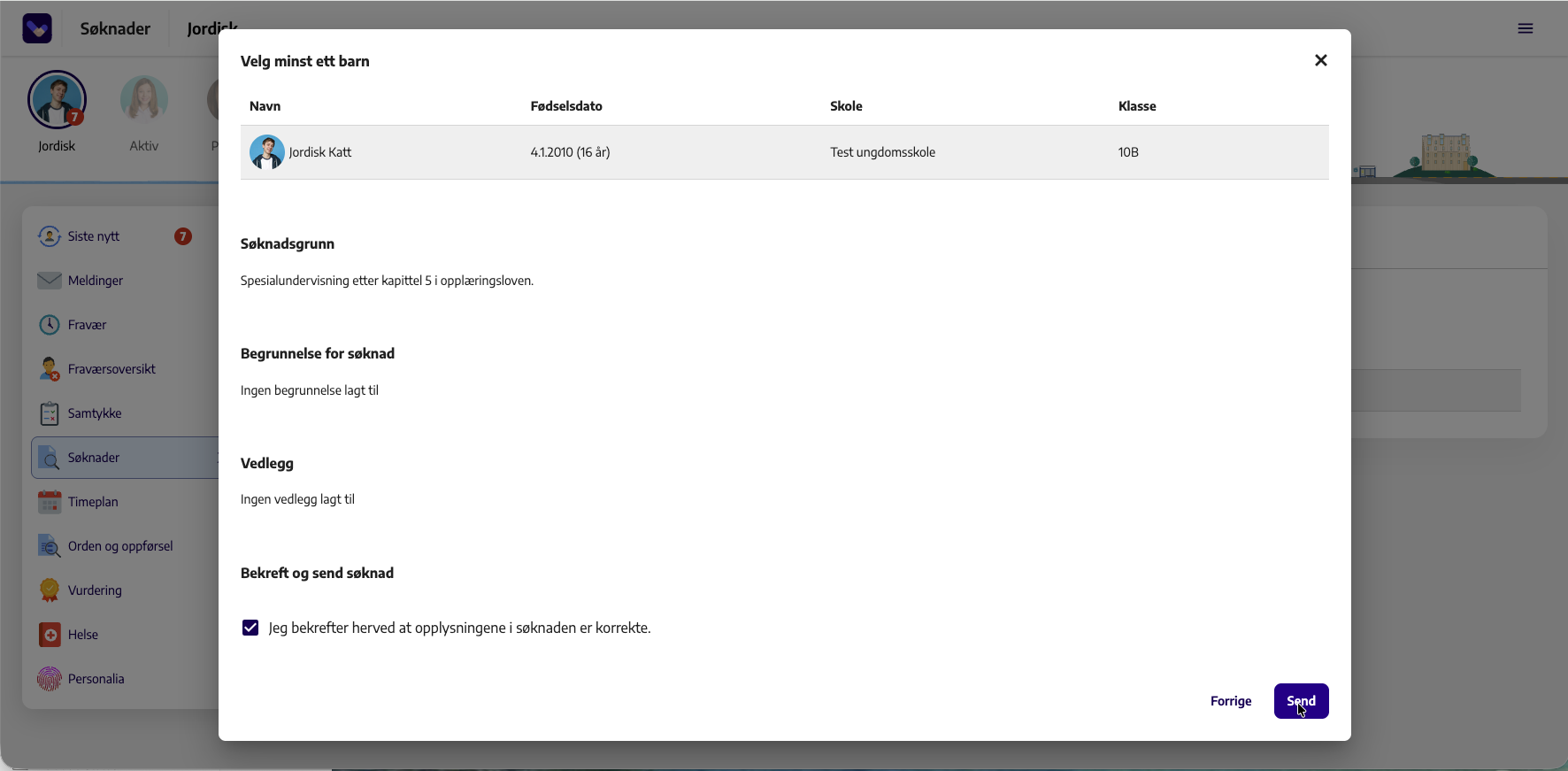Screen dimensions: 1568x771
Task: Click the Send button
Action: pyautogui.click(x=1301, y=701)
